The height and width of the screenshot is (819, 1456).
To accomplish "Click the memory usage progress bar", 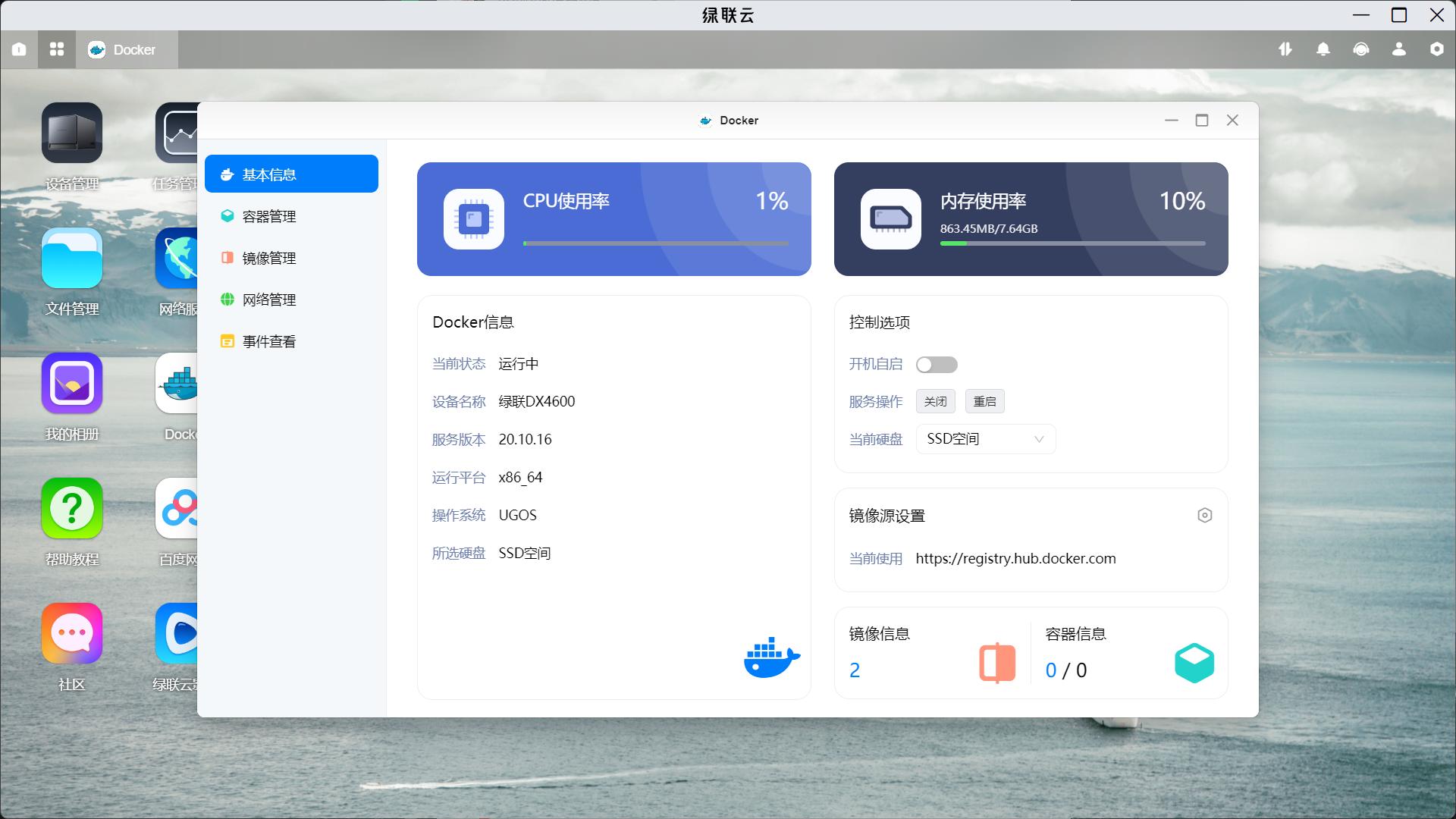I will click(1072, 243).
